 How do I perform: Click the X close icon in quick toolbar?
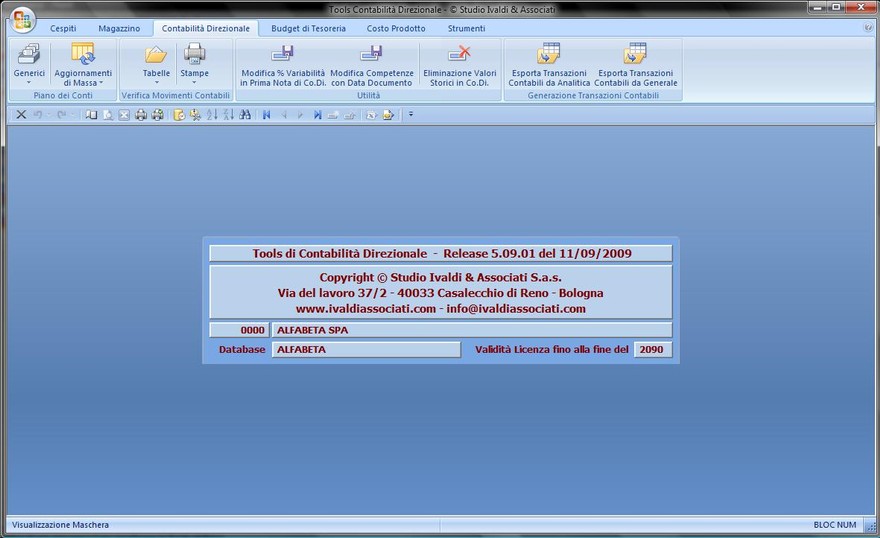coord(21,115)
